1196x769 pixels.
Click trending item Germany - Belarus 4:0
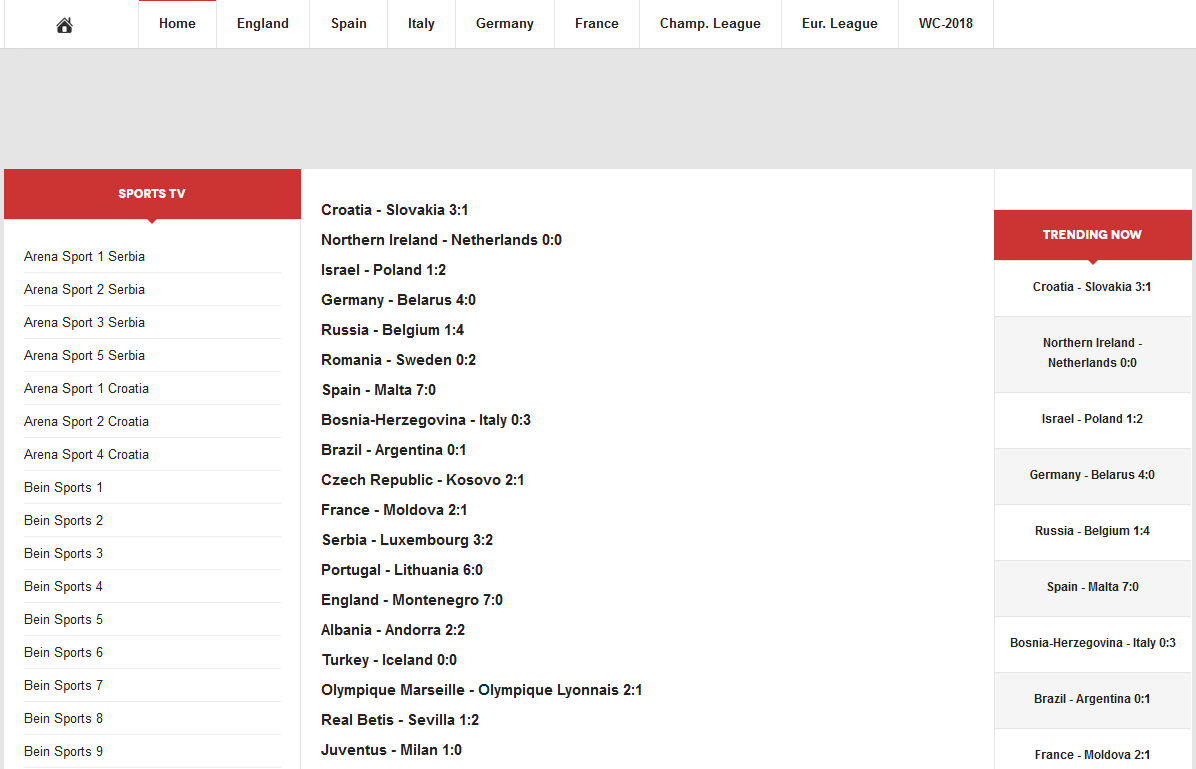[1092, 475]
